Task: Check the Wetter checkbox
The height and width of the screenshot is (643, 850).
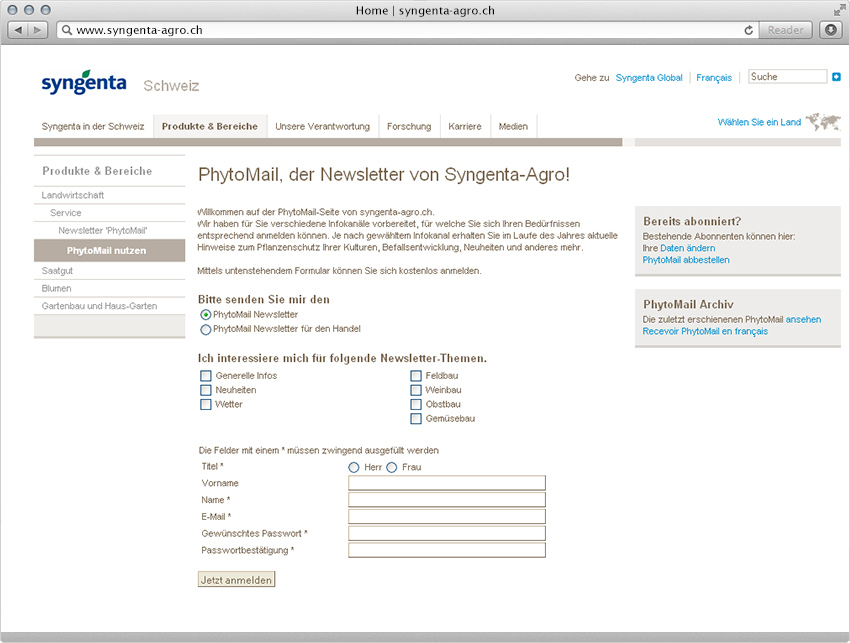Action: pyautogui.click(x=205, y=404)
